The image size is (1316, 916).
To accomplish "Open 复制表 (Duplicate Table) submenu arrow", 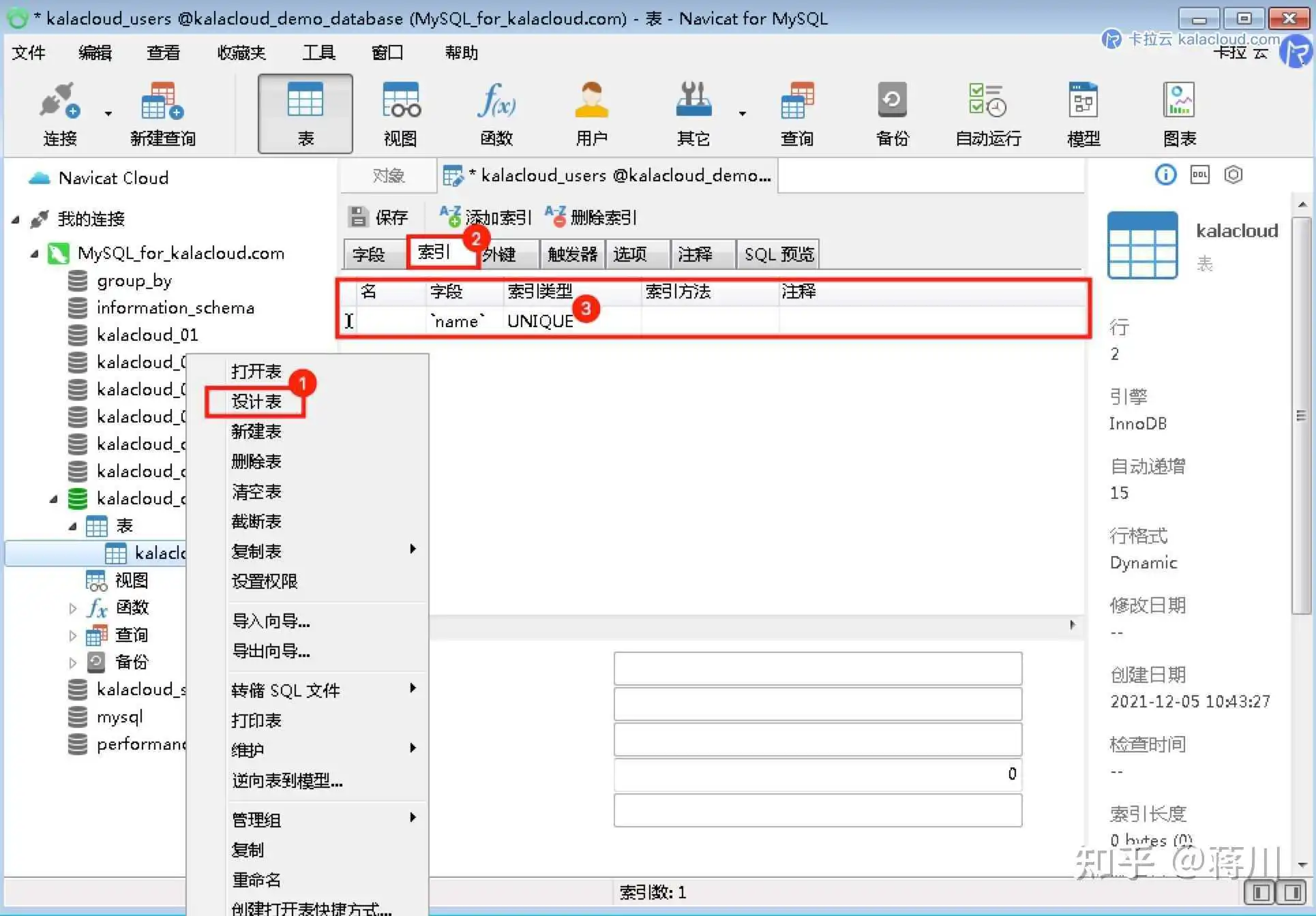I will [x=413, y=549].
